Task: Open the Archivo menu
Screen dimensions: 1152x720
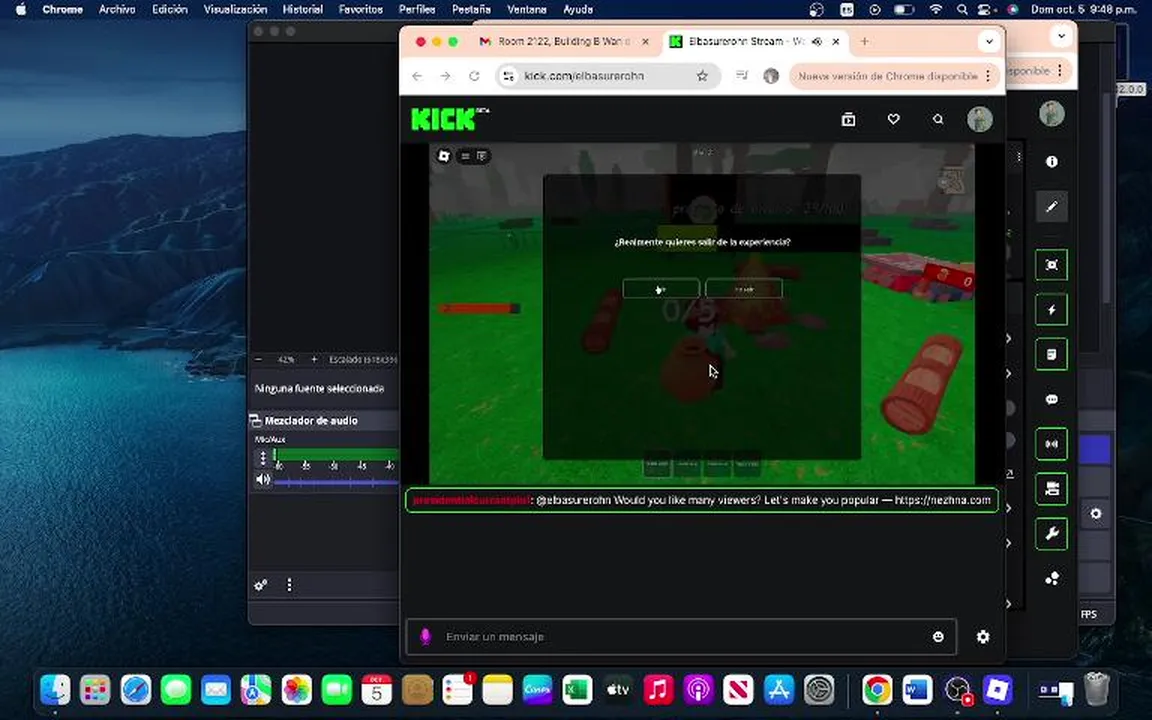Action: pyautogui.click(x=117, y=10)
